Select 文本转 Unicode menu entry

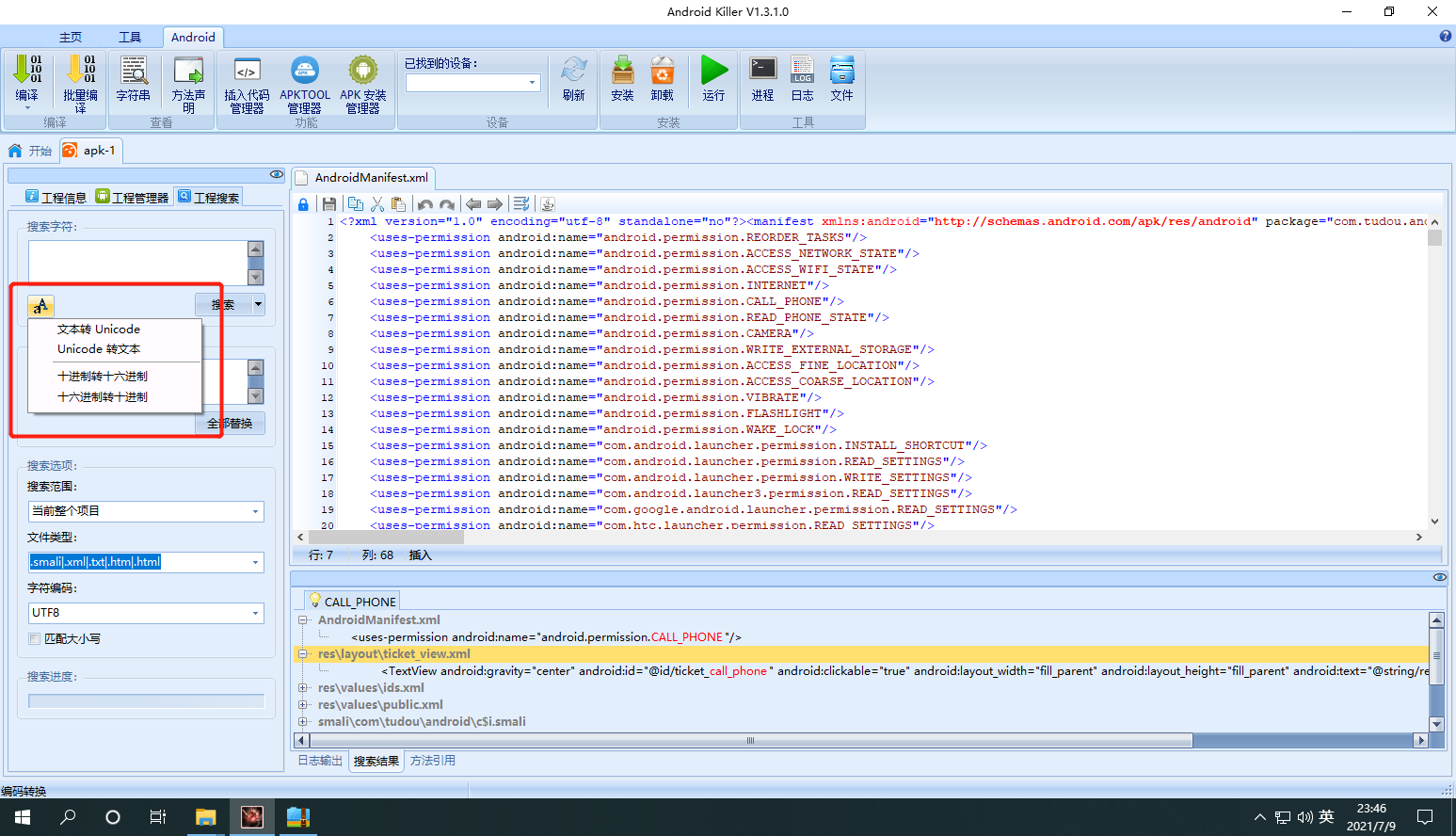pos(99,330)
